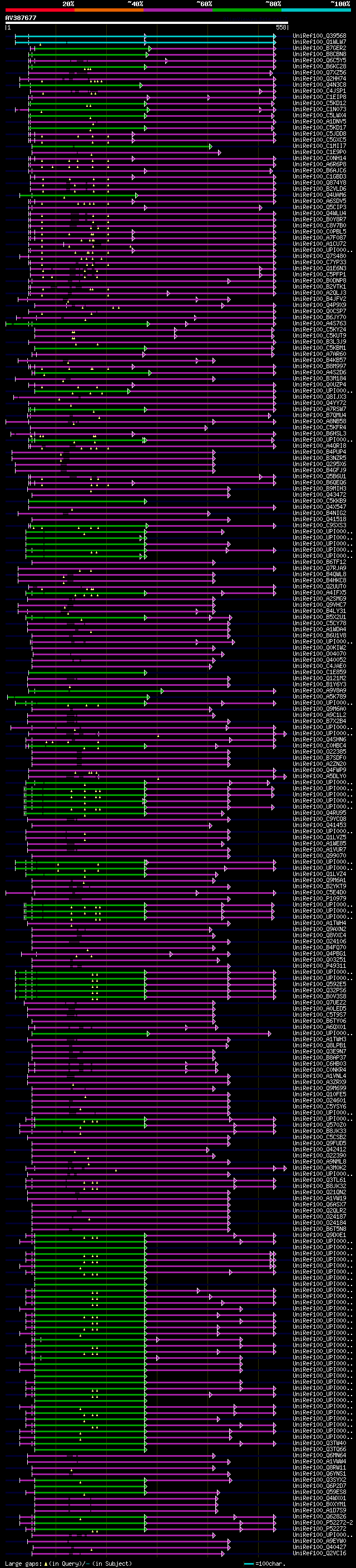This screenshot has width=356, height=1568.
Task: Select hit label UniRef100_P52272-2
Action: click(323, 1522)
